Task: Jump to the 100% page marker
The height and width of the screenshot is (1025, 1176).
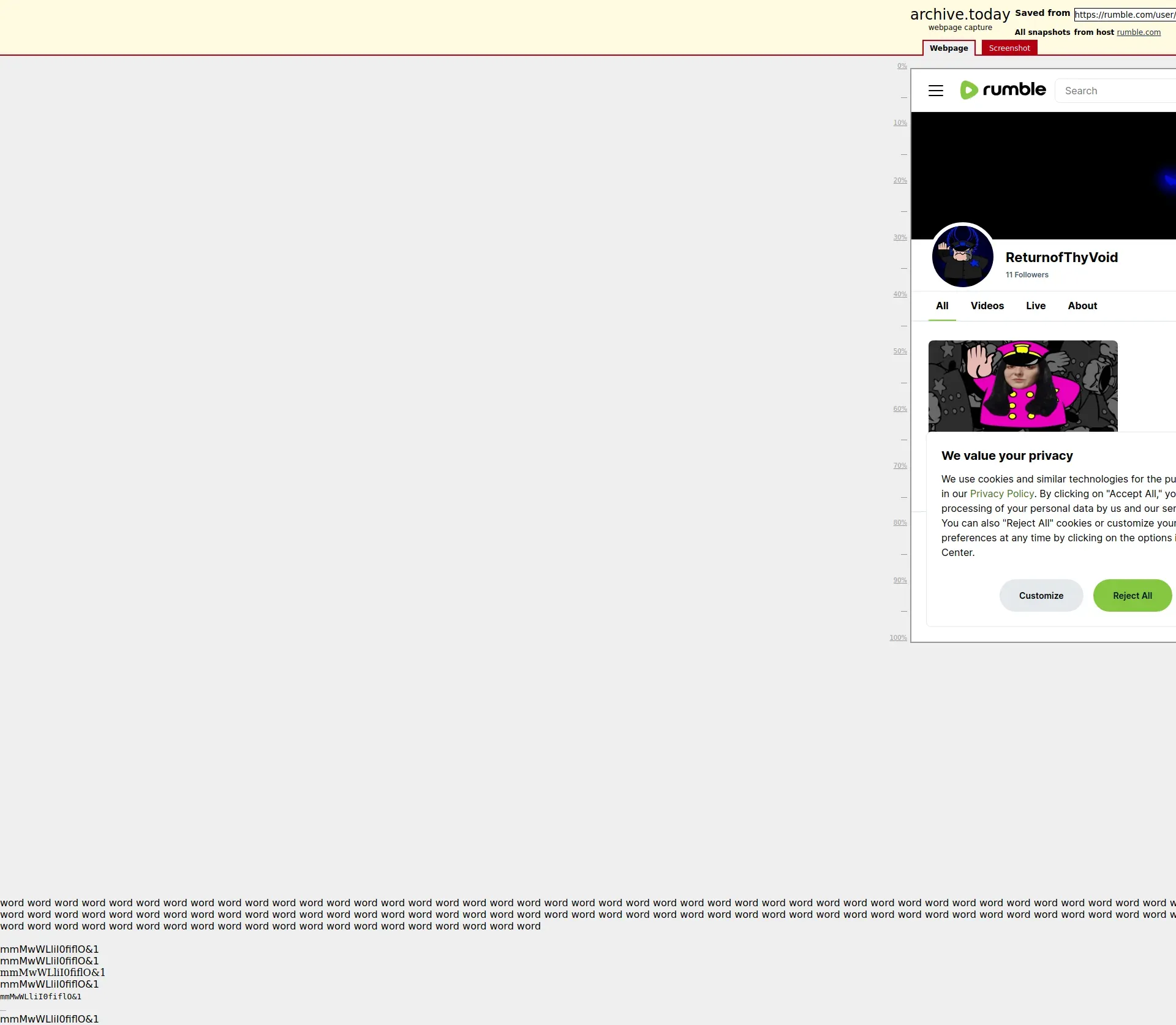Action: (898, 638)
